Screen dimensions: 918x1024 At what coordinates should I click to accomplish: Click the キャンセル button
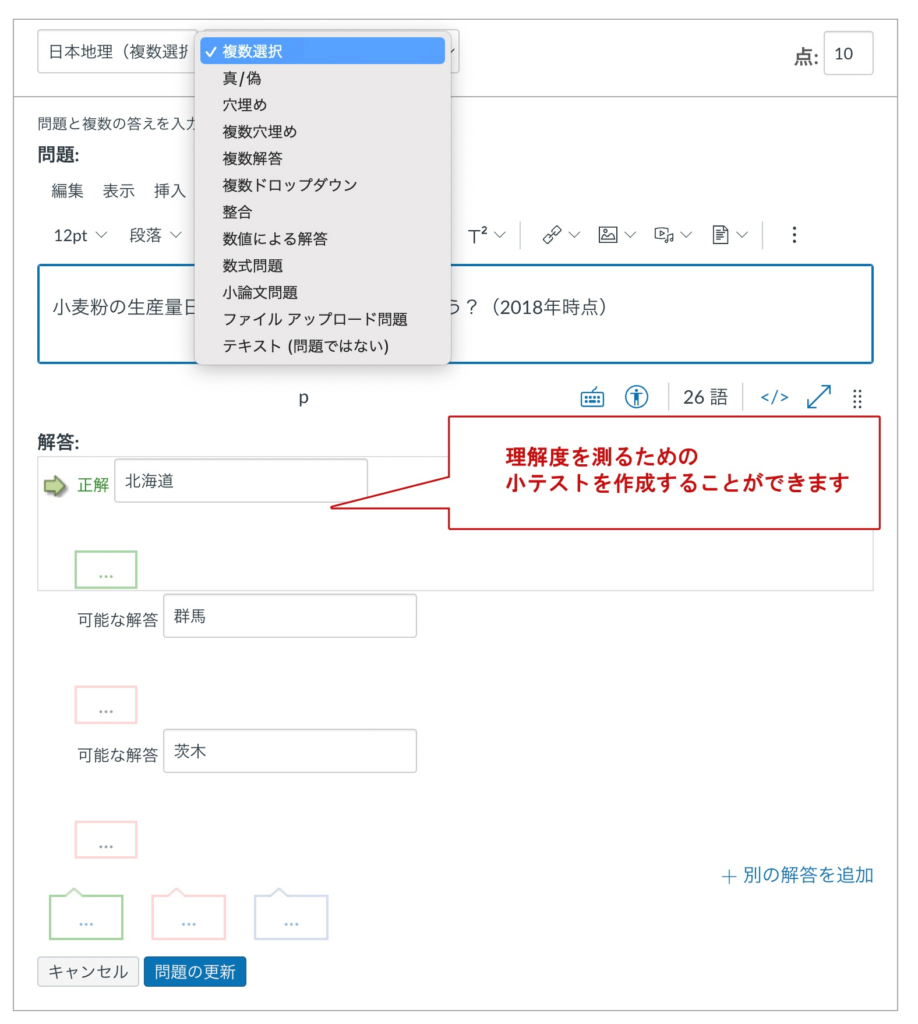[88, 971]
